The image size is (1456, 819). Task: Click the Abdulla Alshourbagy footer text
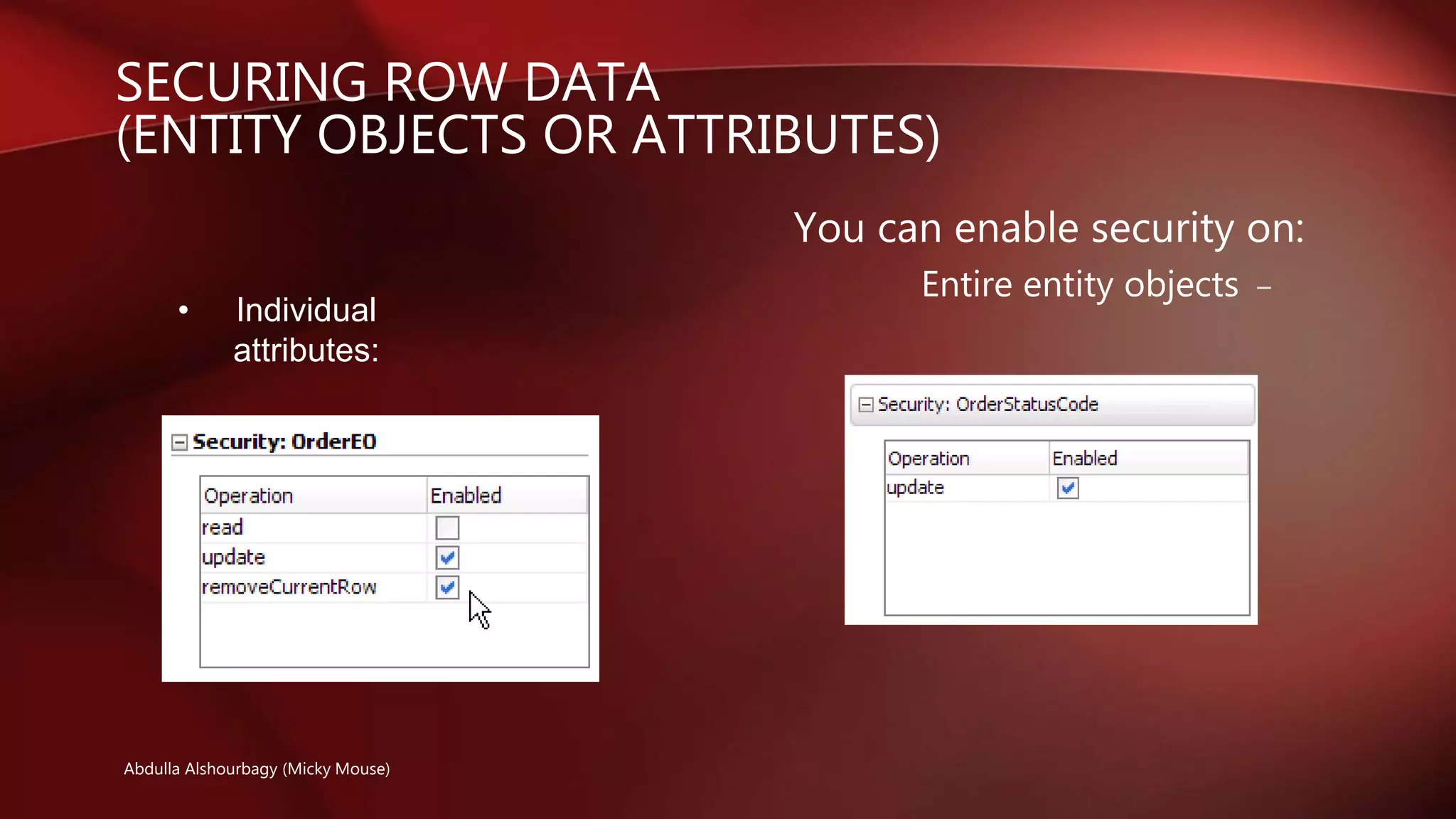pos(257,769)
